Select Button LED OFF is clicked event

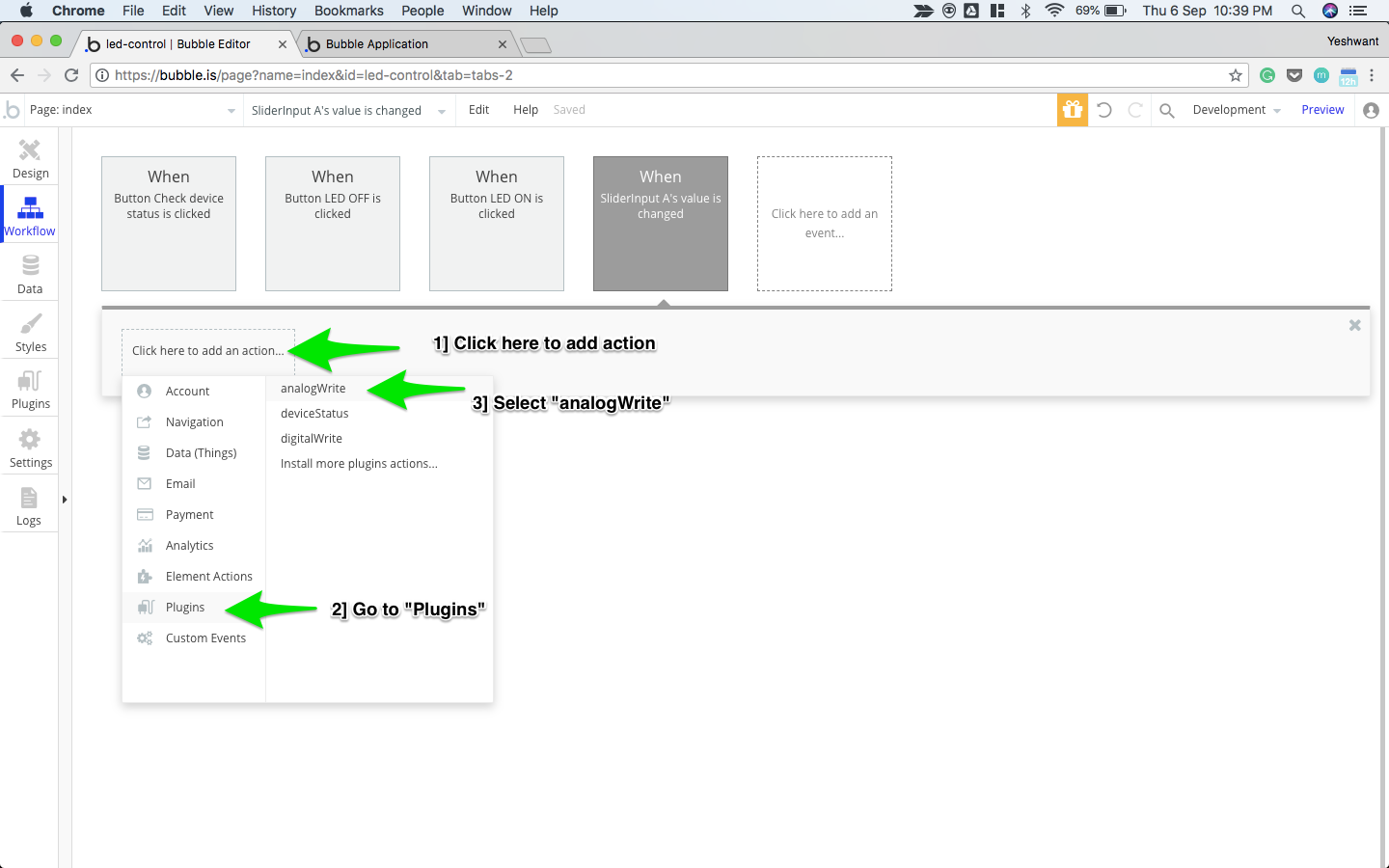pyautogui.click(x=333, y=224)
